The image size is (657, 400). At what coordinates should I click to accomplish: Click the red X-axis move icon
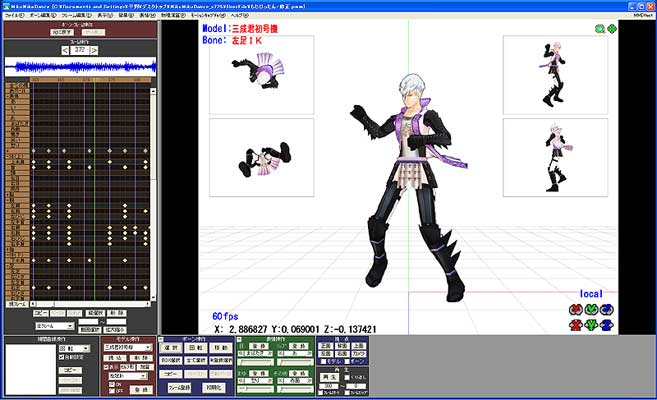click(576, 325)
